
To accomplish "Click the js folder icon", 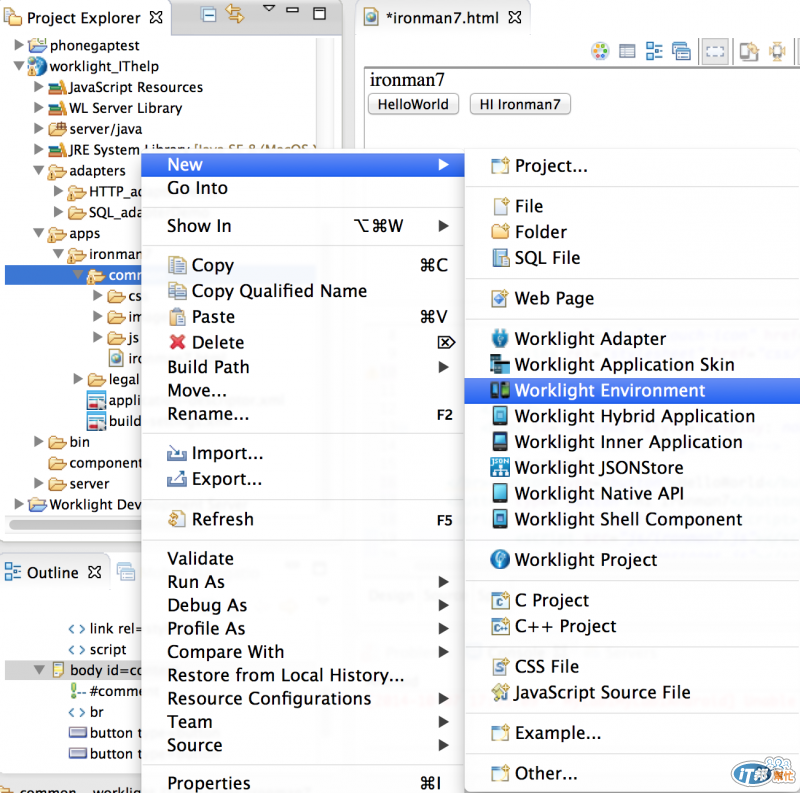I will click(x=116, y=338).
